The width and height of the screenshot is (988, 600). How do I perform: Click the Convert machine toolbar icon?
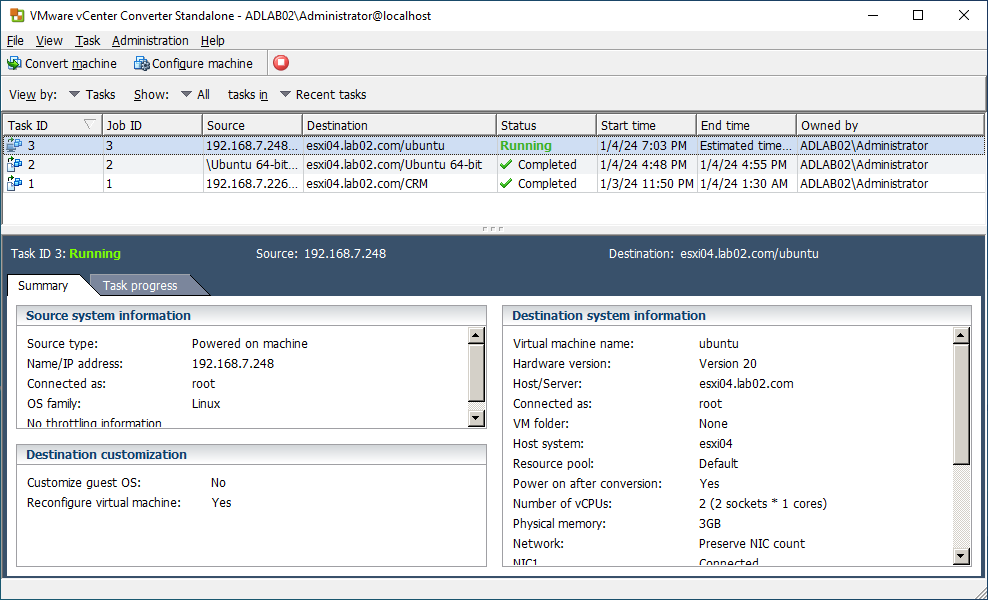(x=14, y=64)
